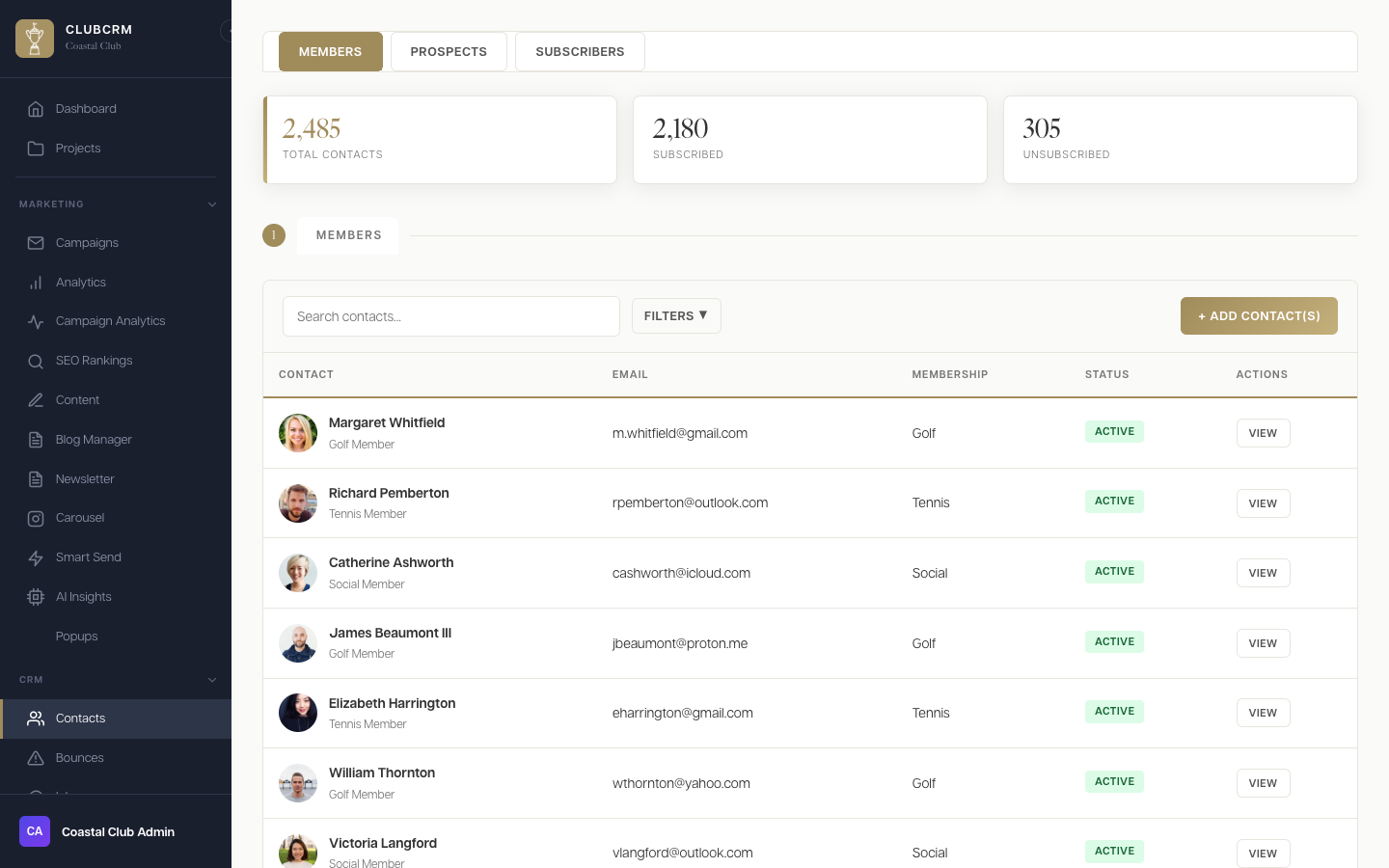Click the Blog Manager icon
Viewport: 1389px width, 868px height.
[36, 440]
